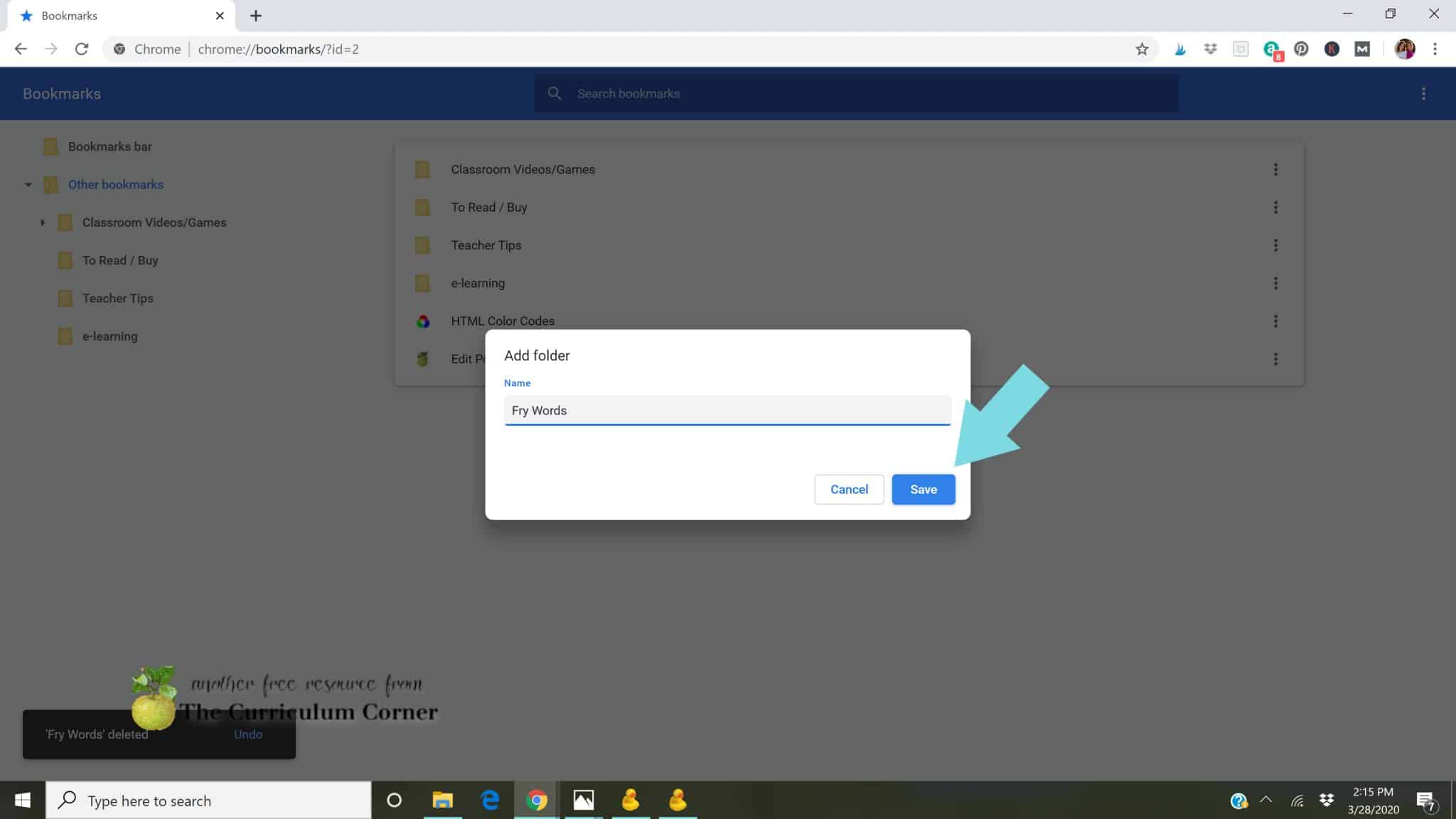This screenshot has height=819, width=1456.
Task: Bookmark this page with the star icon
Action: coord(1142,48)
